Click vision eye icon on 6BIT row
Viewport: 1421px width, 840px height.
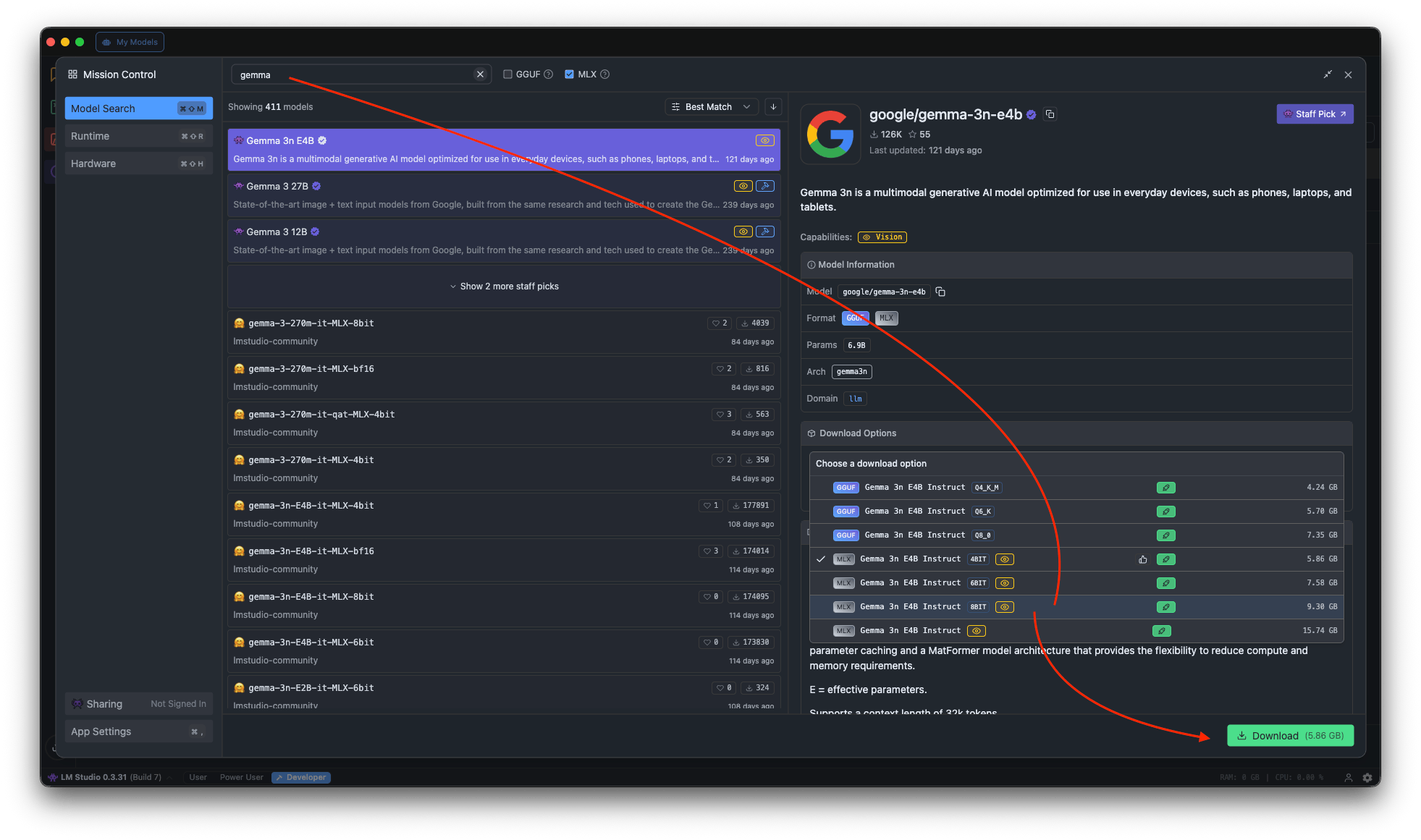1005,583
